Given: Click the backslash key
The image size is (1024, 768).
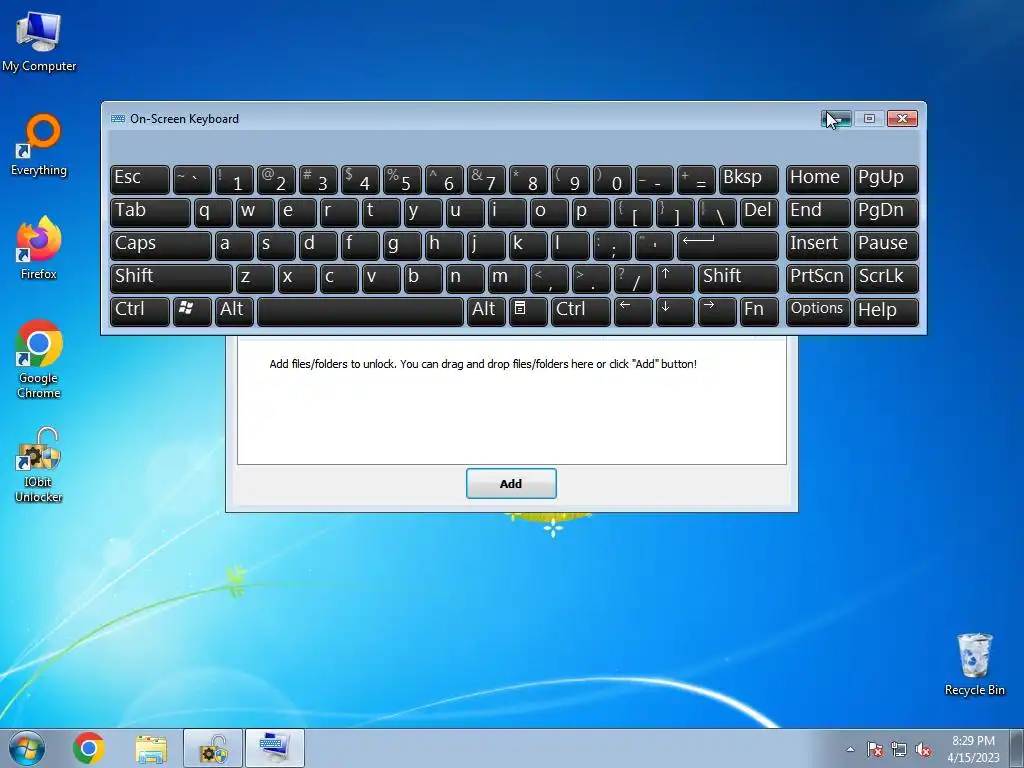Looking at the screenshot, I should [717, 212].
